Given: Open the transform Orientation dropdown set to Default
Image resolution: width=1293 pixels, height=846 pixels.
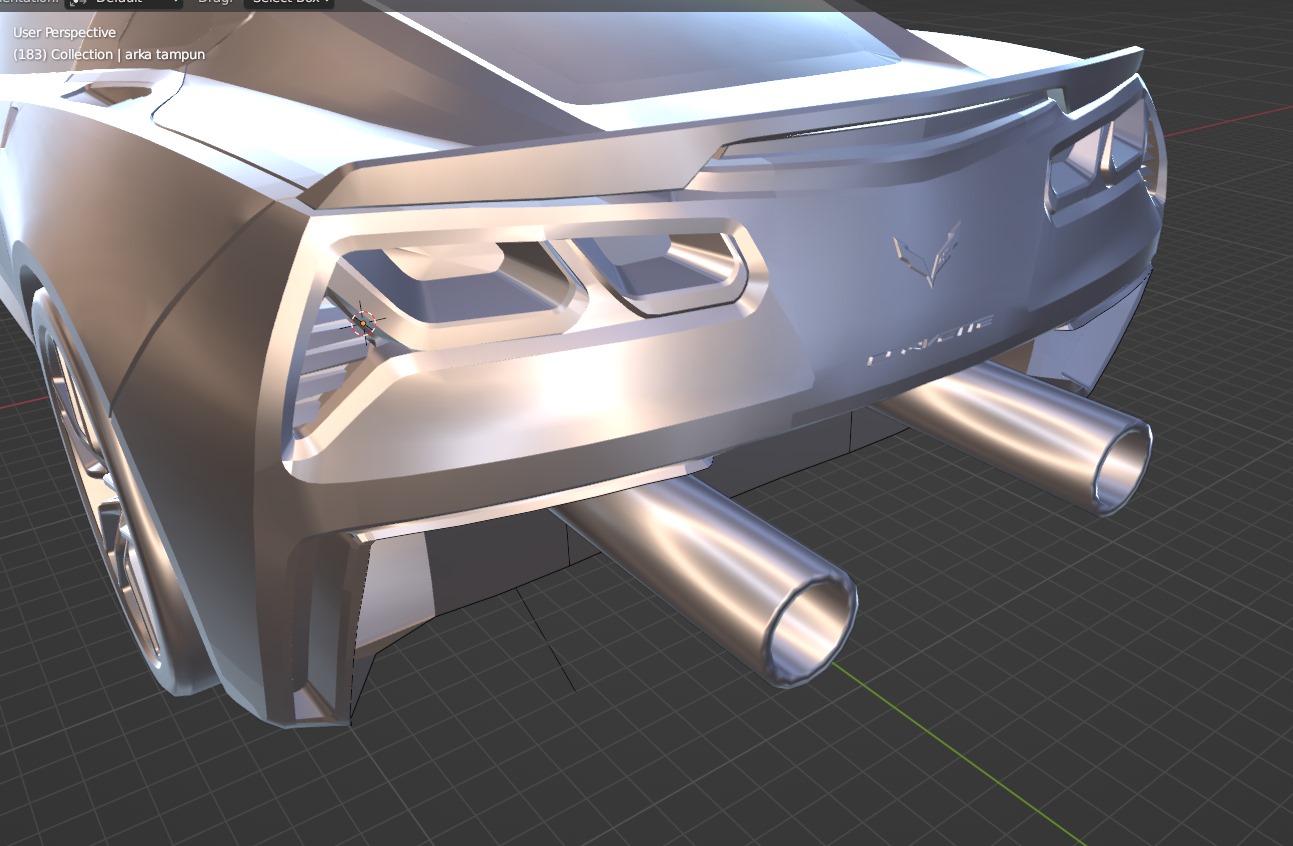Looking at the screenshot, I should click(x=125, y=3).
